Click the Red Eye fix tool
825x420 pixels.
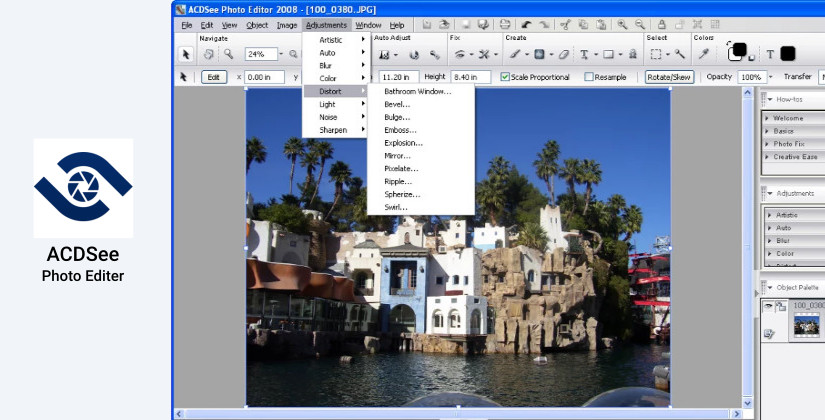(458, 54)
